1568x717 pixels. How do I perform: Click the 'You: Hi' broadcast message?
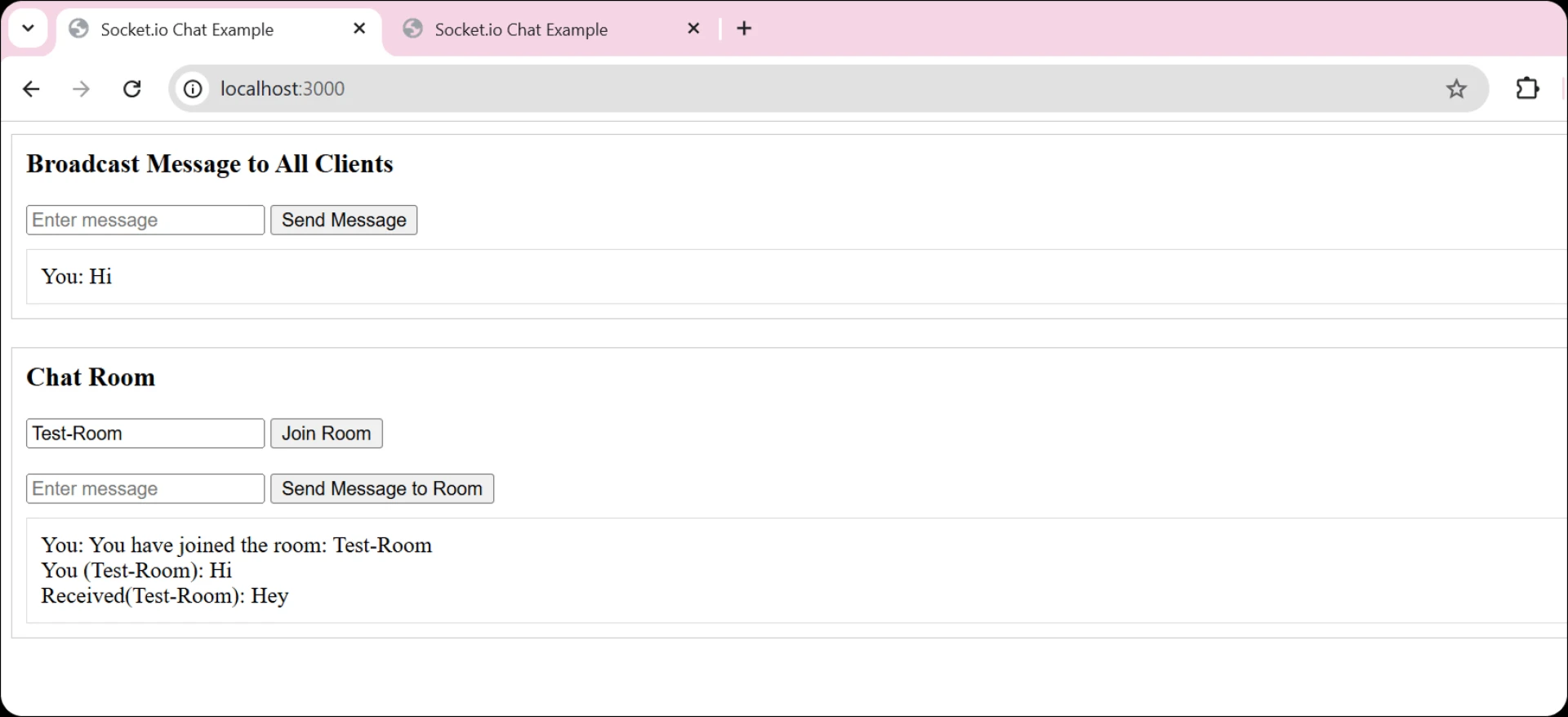coord(77,277)
